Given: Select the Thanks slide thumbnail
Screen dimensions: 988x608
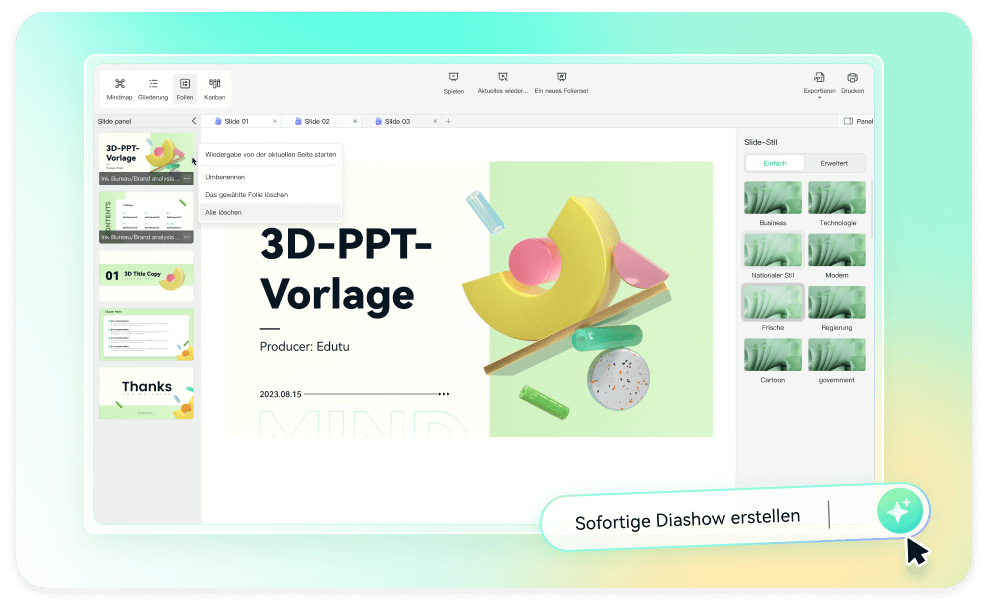Looking at the screenshot, I should [146, 393].
